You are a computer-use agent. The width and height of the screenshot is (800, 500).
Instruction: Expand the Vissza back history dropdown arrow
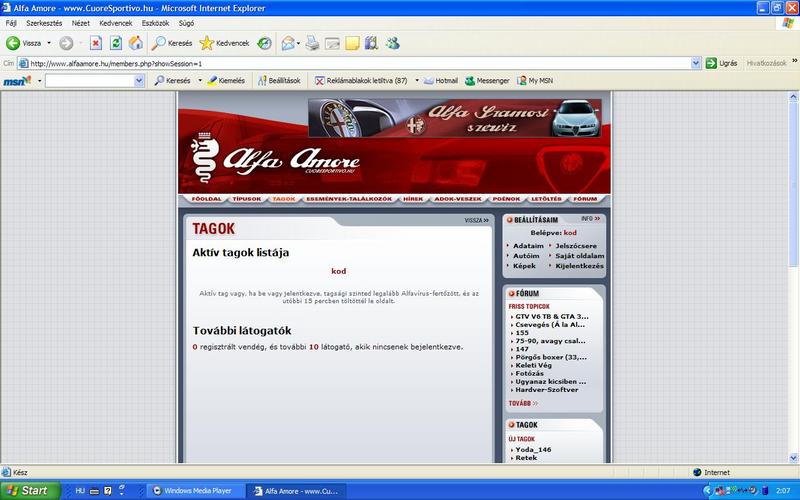49,43
